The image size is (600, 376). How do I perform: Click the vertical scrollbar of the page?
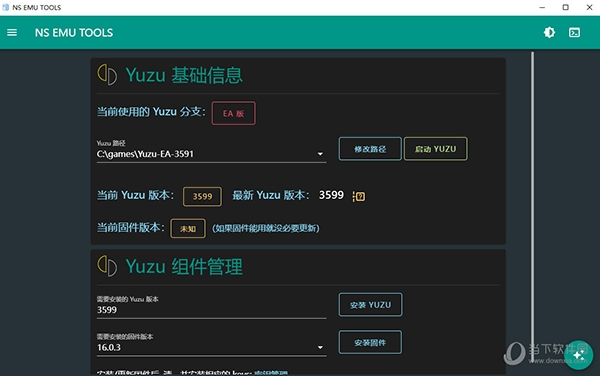[532, 207]
